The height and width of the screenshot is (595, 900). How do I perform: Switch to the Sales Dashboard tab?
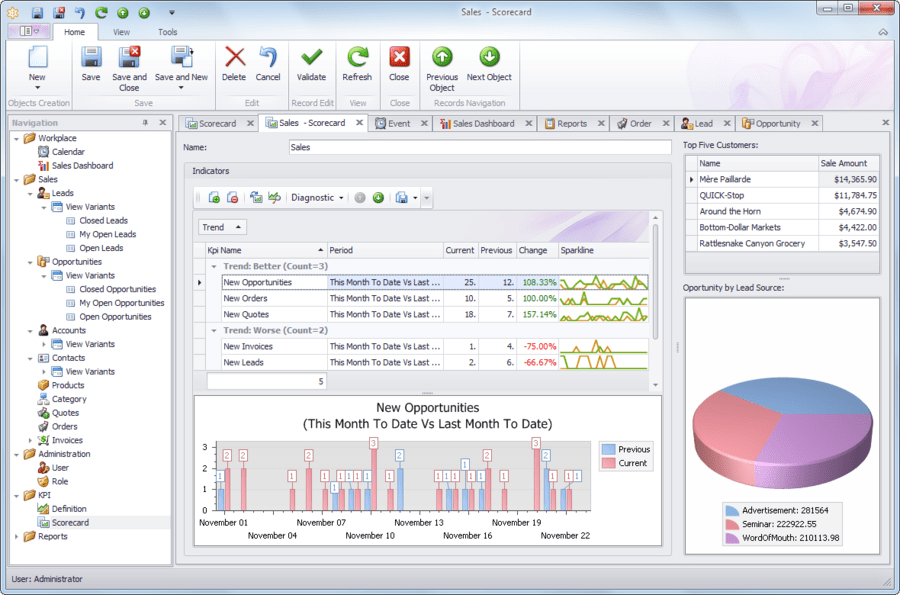[x=483, y=123]
